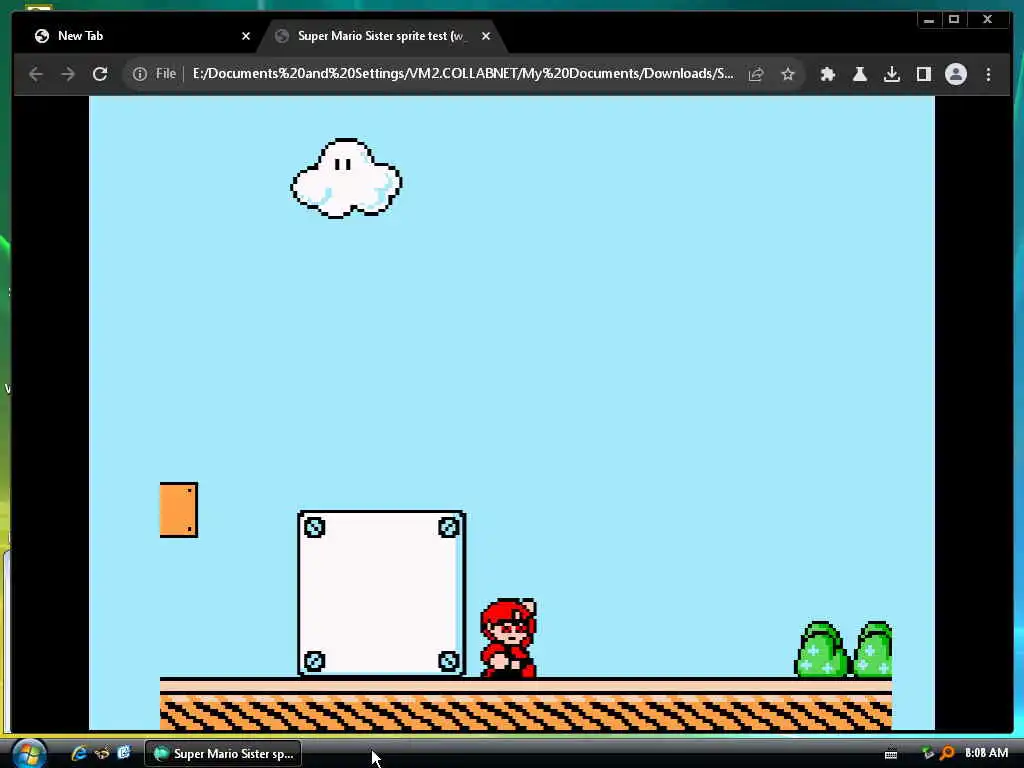Select Super Mario Sister sprite test tab
Viewport: 1024px width, 768px height.
[382, 36]
